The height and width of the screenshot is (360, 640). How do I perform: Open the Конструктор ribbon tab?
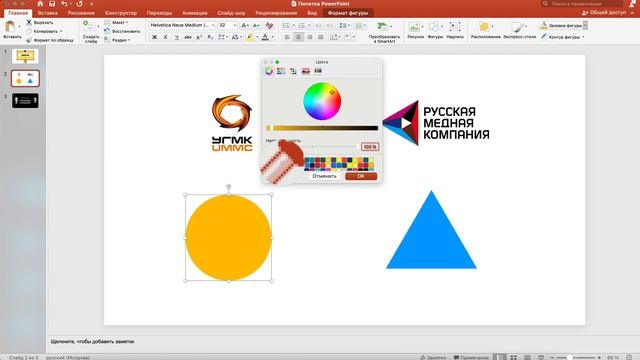(x=121, y=13)
